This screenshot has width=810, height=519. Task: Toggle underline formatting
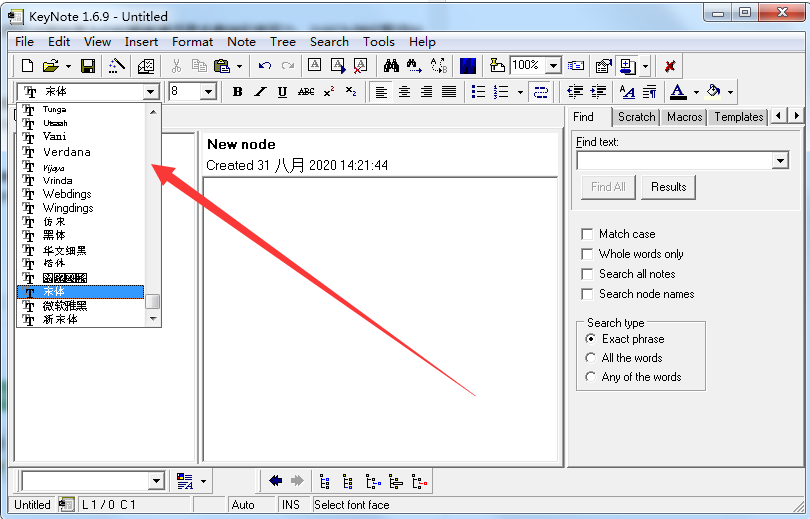point(282,92)
